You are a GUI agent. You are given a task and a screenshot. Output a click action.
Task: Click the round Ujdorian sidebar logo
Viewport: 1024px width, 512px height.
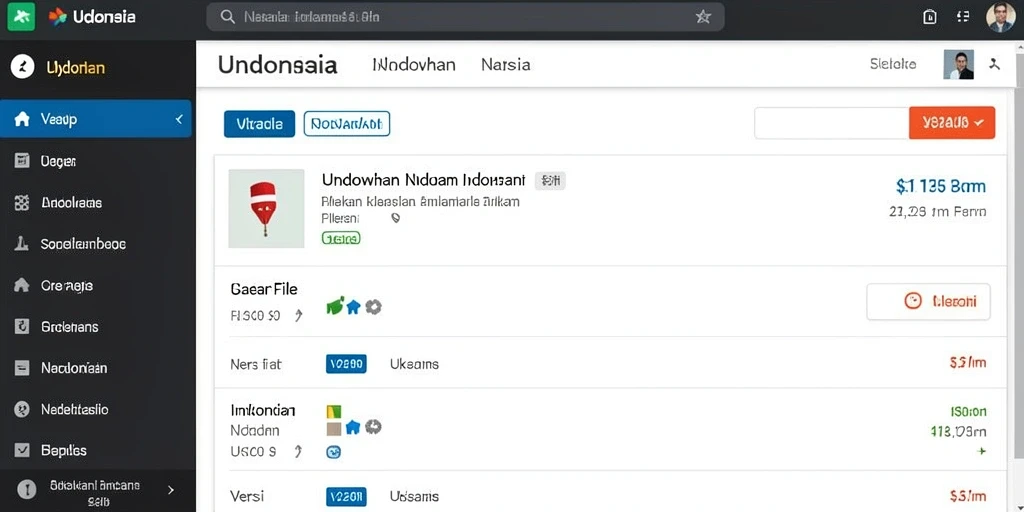pyautogui.click(x=22, y=67)
